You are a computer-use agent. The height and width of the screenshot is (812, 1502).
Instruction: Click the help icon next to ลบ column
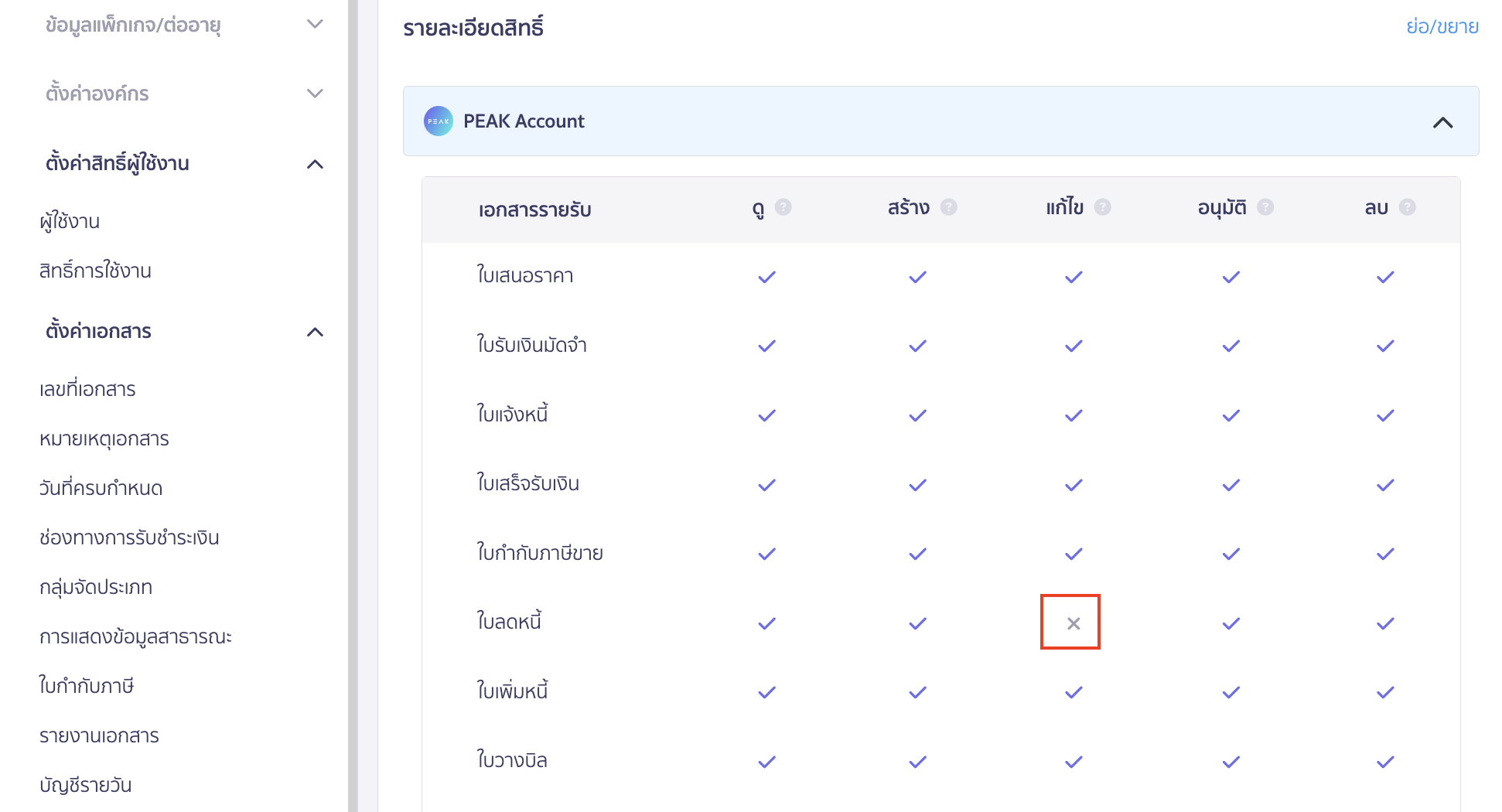[1409, 207]
